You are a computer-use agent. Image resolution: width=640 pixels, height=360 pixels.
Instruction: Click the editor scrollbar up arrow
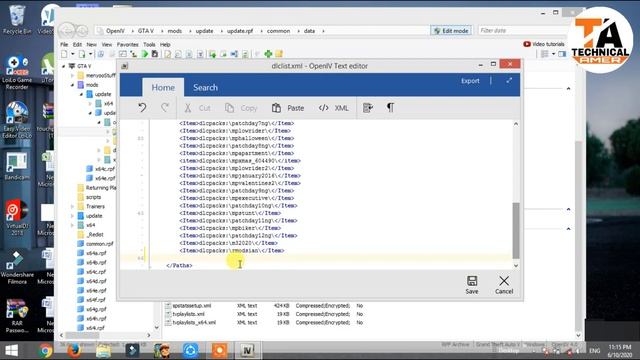point(516,124)
